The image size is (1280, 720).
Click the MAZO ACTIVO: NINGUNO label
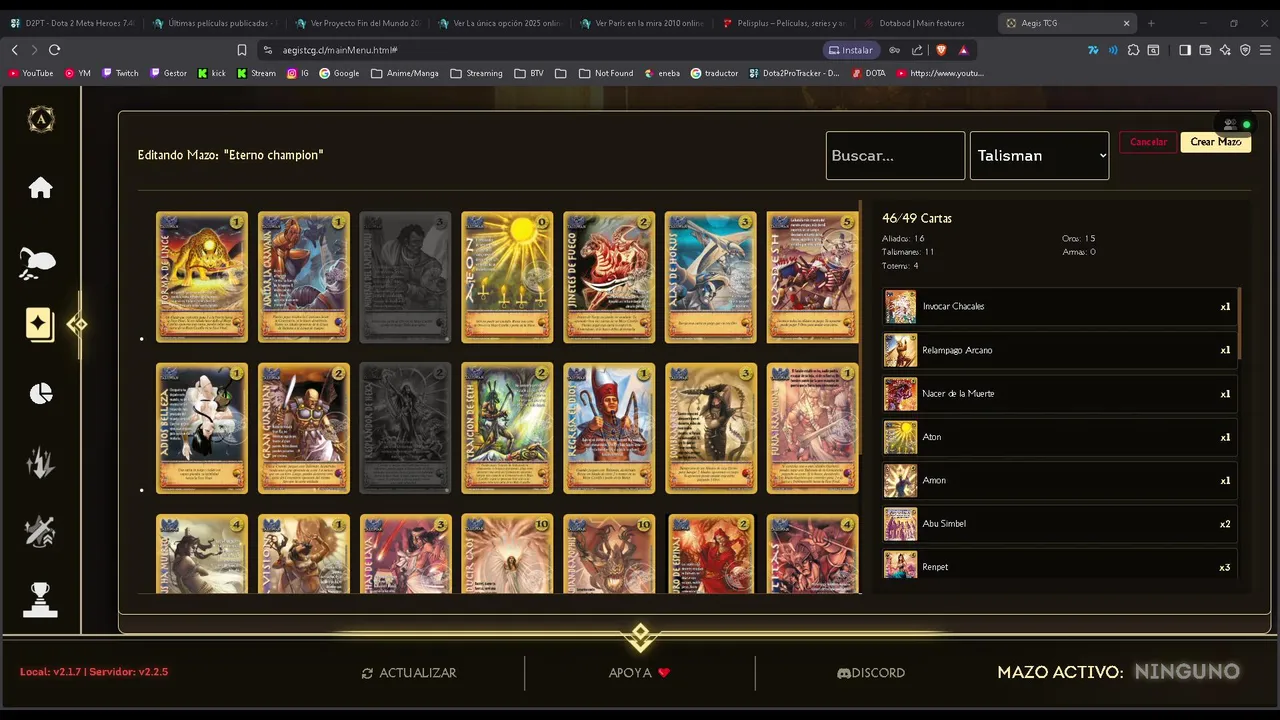point(1118,672)
